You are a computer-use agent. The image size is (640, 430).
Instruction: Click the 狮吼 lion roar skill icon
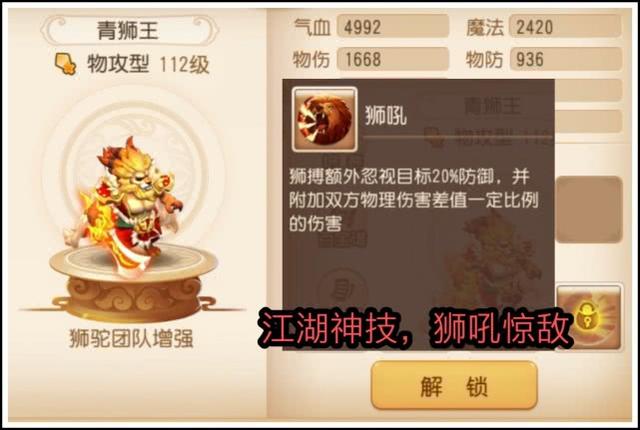[x=324, y=119]
